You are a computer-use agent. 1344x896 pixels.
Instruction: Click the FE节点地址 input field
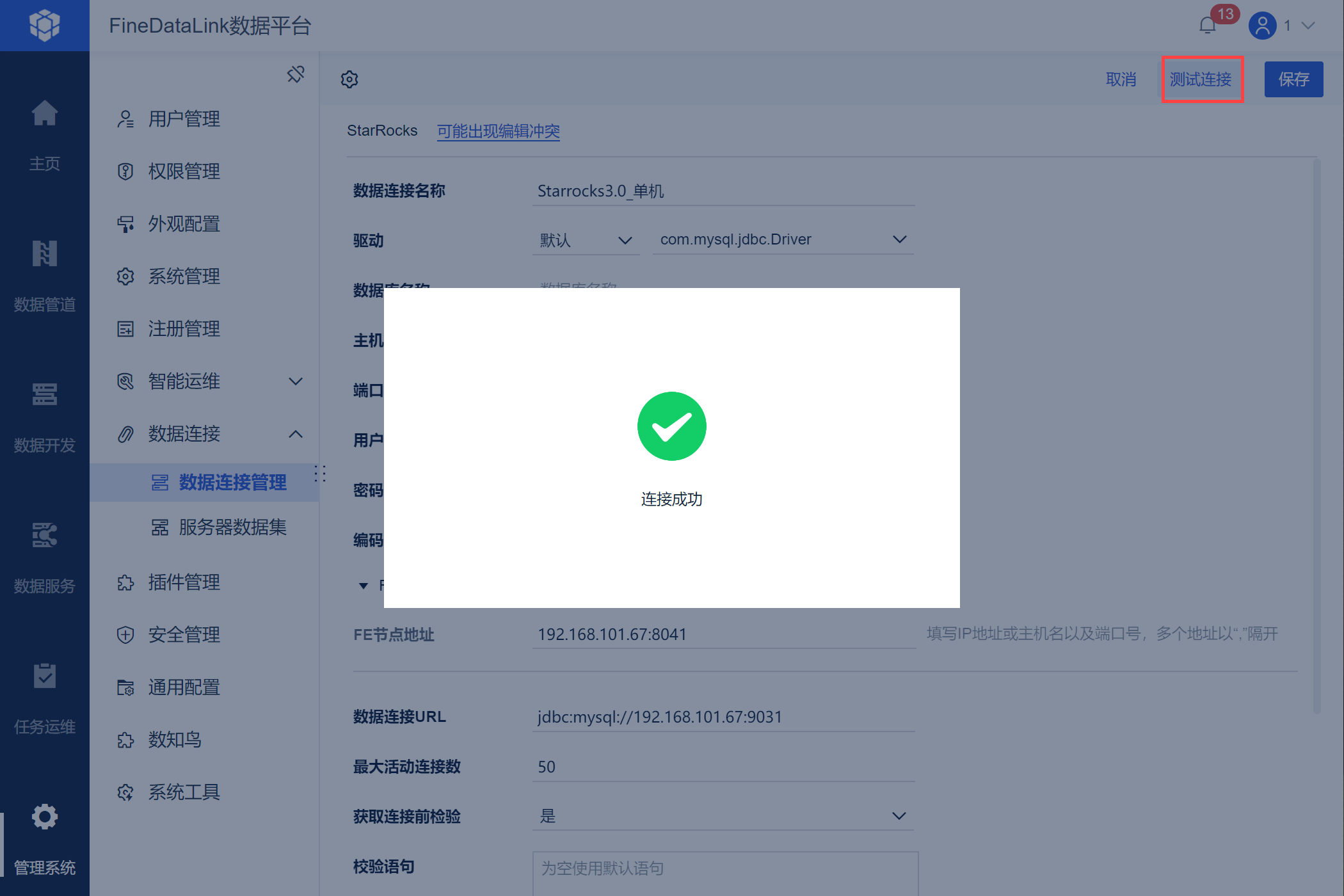(723, 634)
